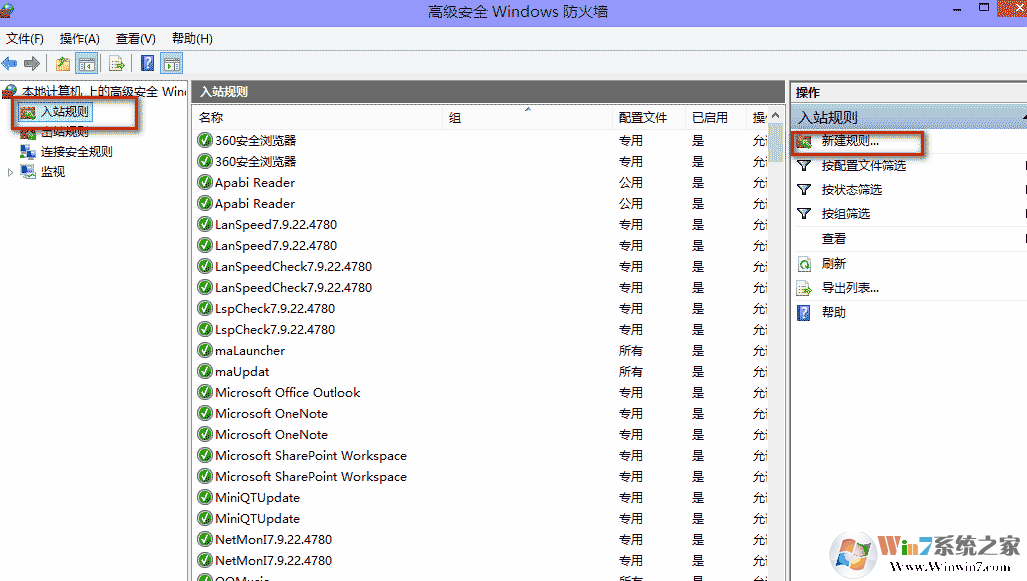
Task: Click the blue Help toolbar icon
Action: pos(147,64)
